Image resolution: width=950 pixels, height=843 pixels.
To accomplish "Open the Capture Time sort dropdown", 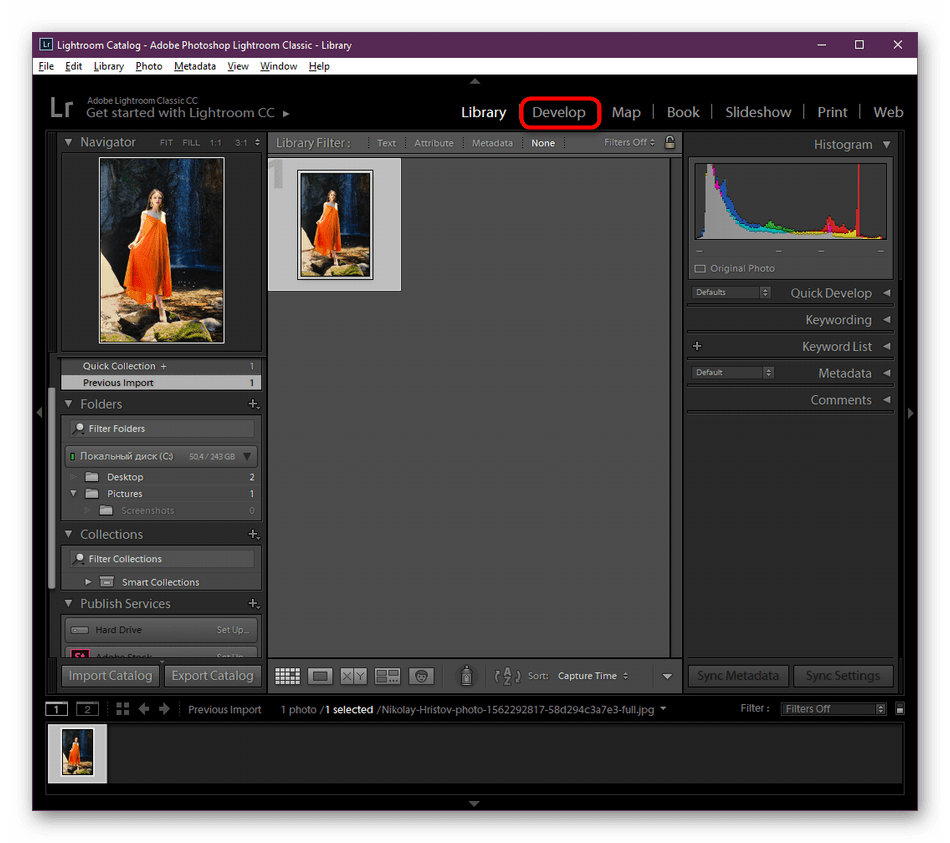I will pyautogui.click(x=593, y=676).
